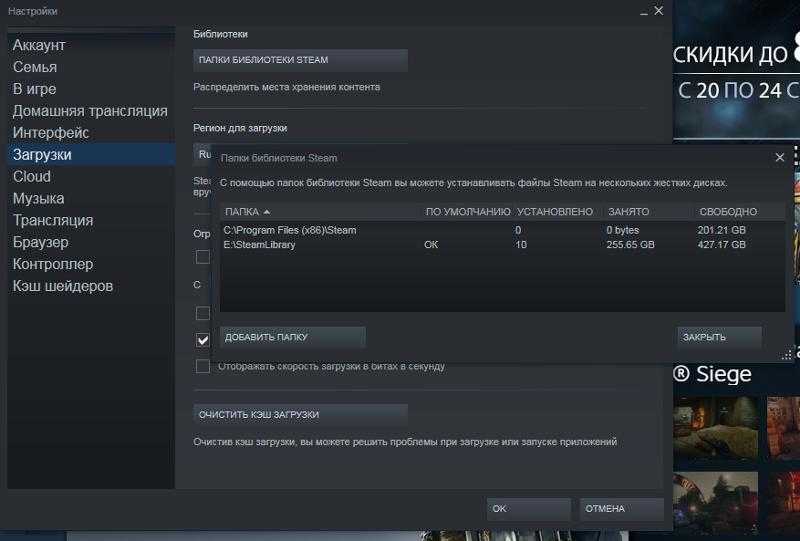Sort folders by the ПАПКА column header
The image size is (800, 541).
click(321, 212)
